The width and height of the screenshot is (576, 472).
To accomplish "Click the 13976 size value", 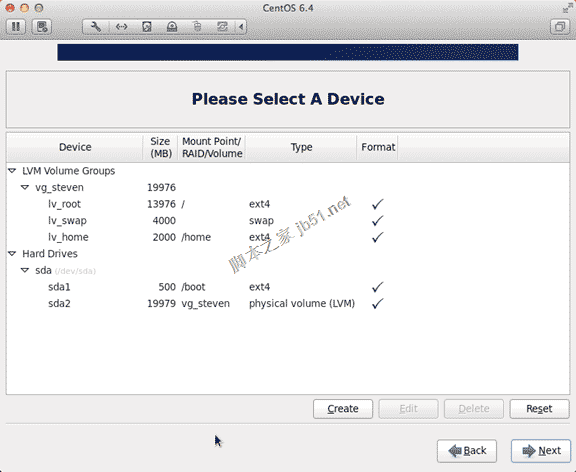I will coord(161,204).
